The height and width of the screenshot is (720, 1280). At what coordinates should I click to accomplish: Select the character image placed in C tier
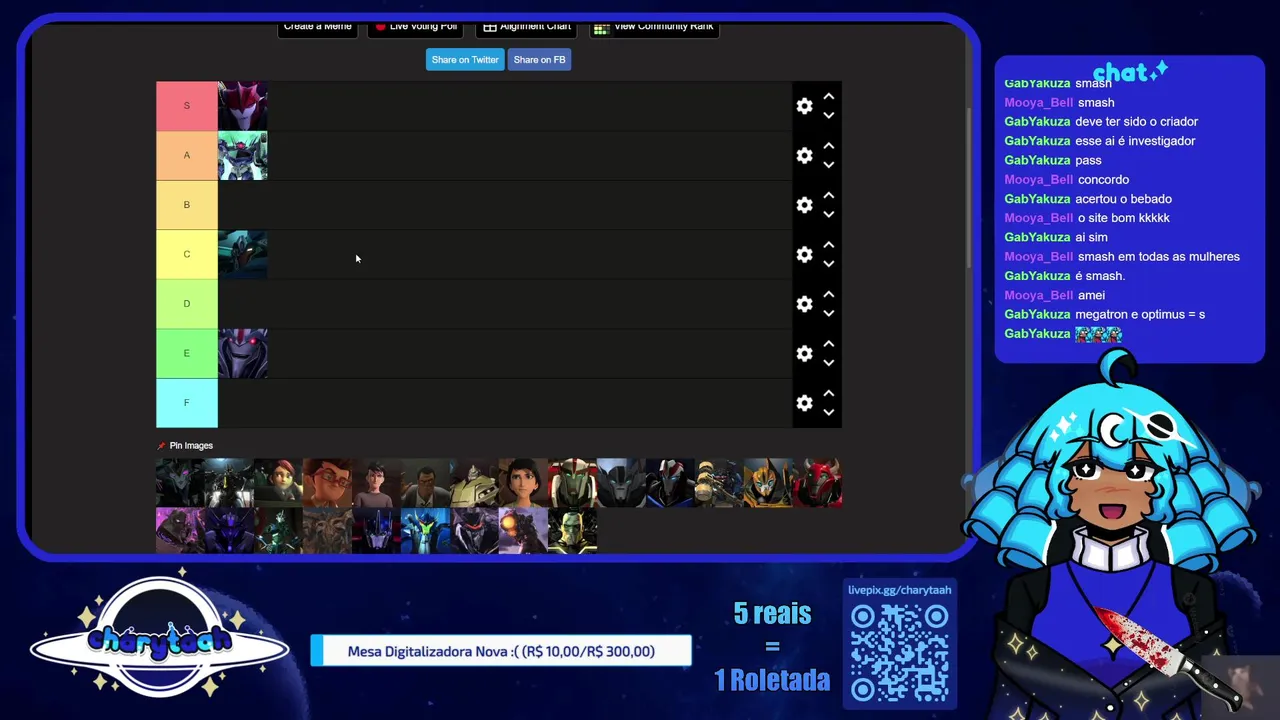pyautogui.click(x=243, y=254)
